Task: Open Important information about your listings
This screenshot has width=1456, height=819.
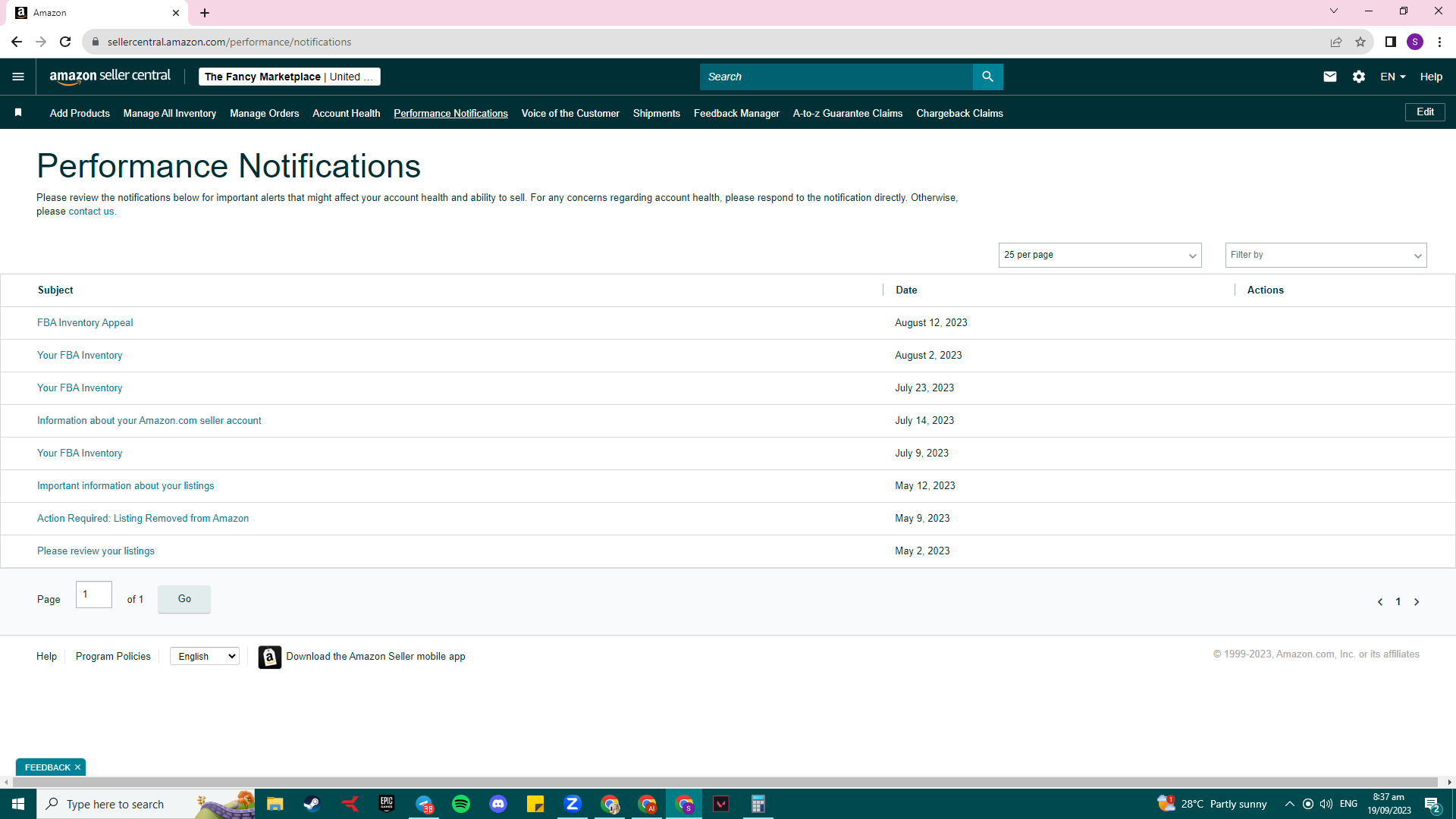Action: pyautogui.click(x=126, y=486)
